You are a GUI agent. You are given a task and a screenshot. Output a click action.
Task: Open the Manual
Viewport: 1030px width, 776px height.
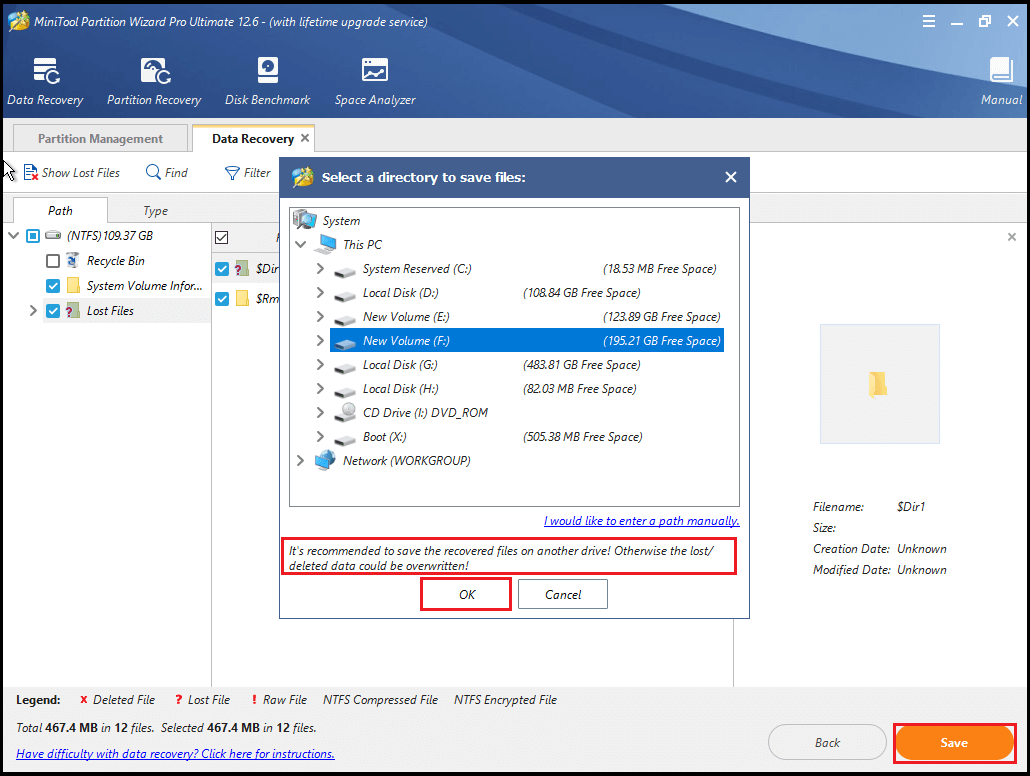(1001, 80)
